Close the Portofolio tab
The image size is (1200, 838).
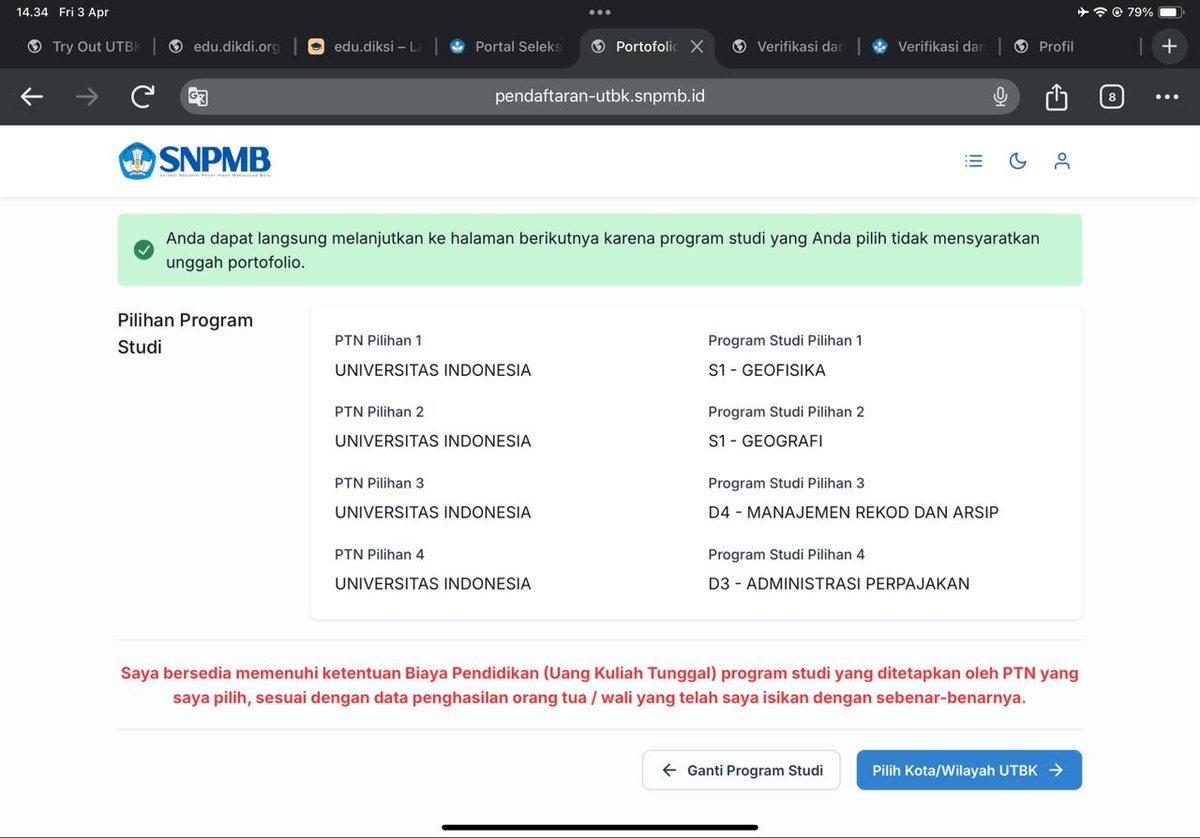click(x=697, y=46)
